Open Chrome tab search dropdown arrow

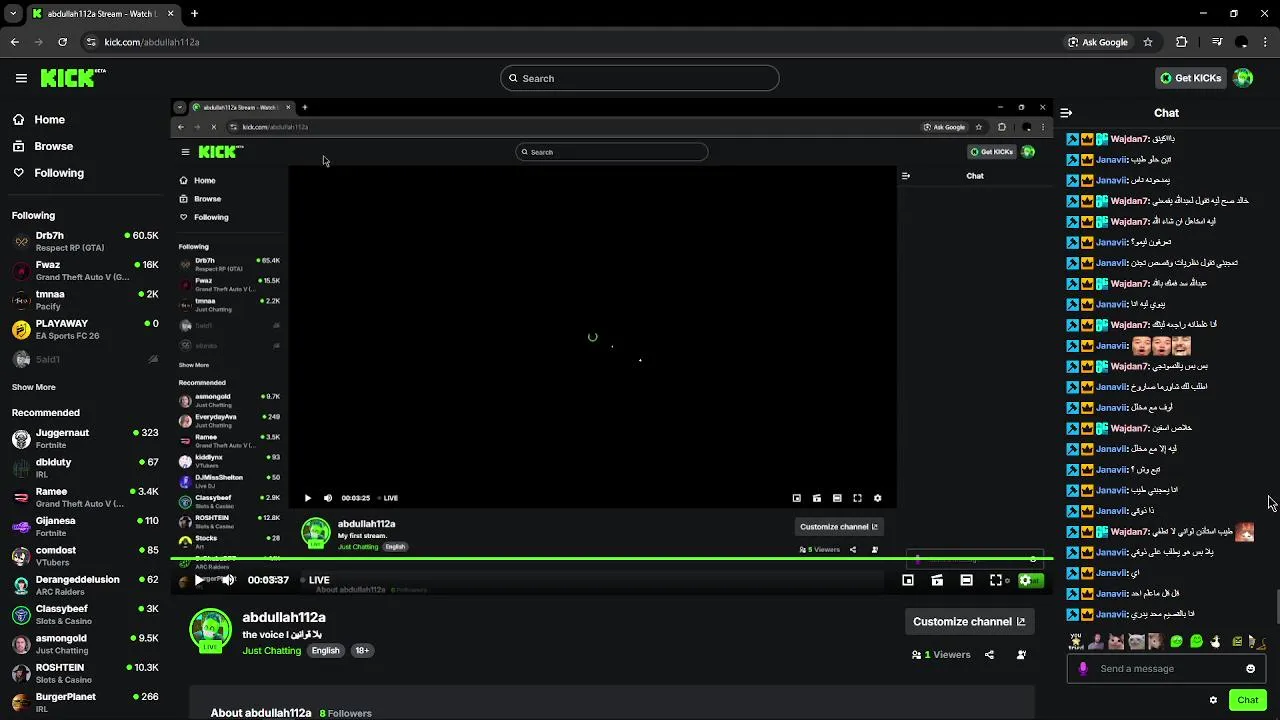pyautogui.click(x=13, y=13)
